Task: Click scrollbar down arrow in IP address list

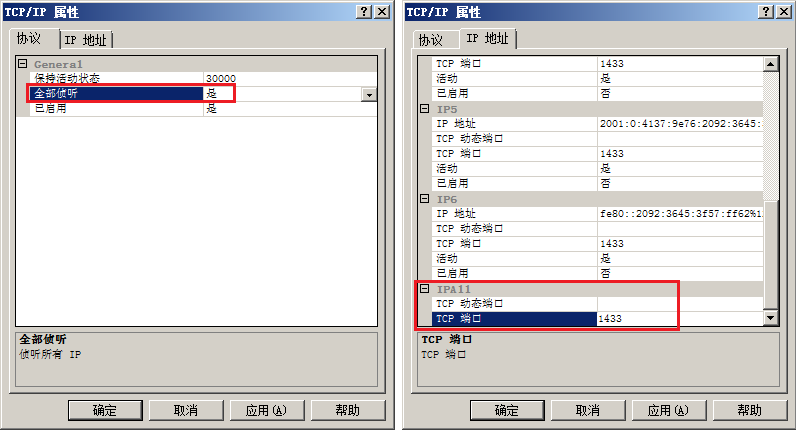Action: (x=771, y=318)
